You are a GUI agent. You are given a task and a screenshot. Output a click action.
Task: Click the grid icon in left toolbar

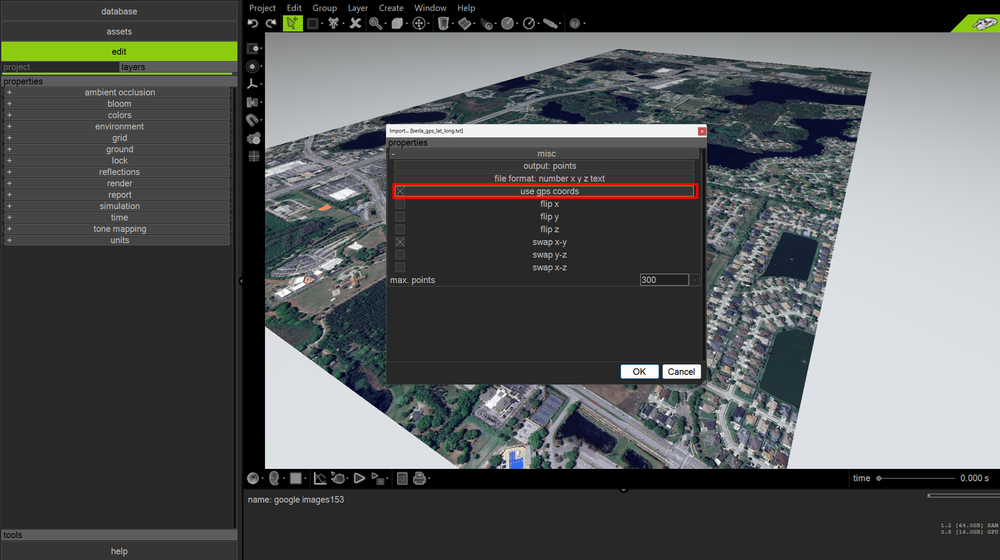[254, 156]
